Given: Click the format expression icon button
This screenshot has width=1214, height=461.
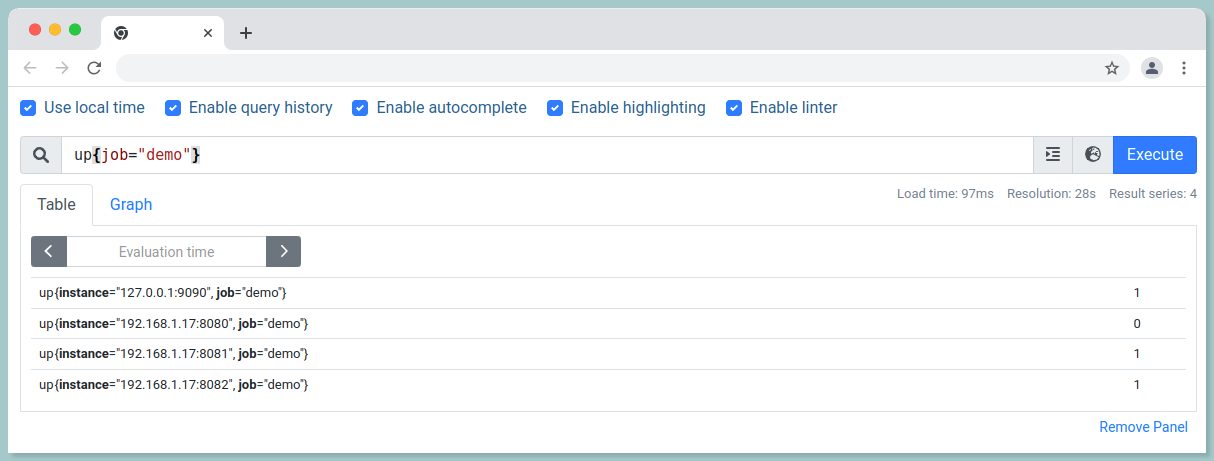Looking at the screenshot, I should click(x=1052, y=155).
